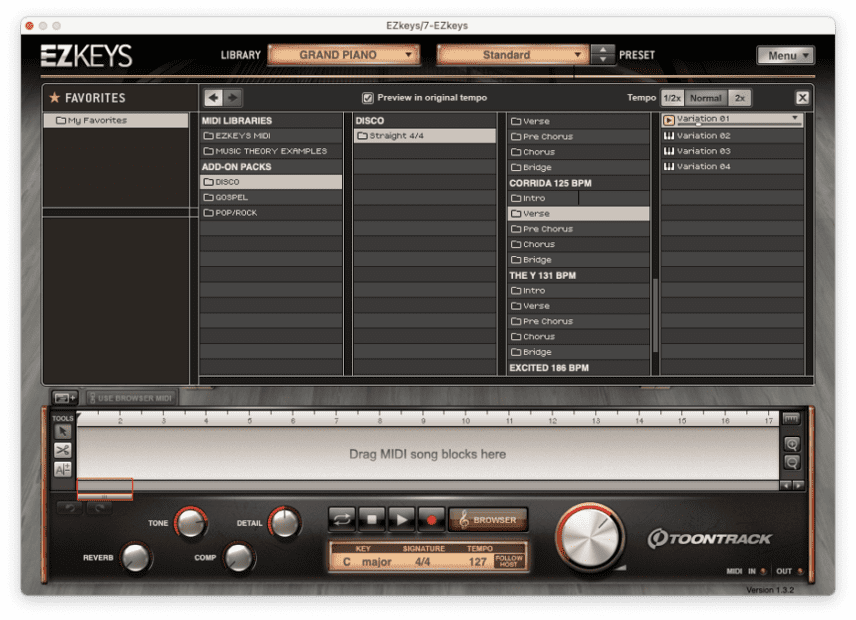
Task: Select the scissors cut tool
Action: pos(62,450)
